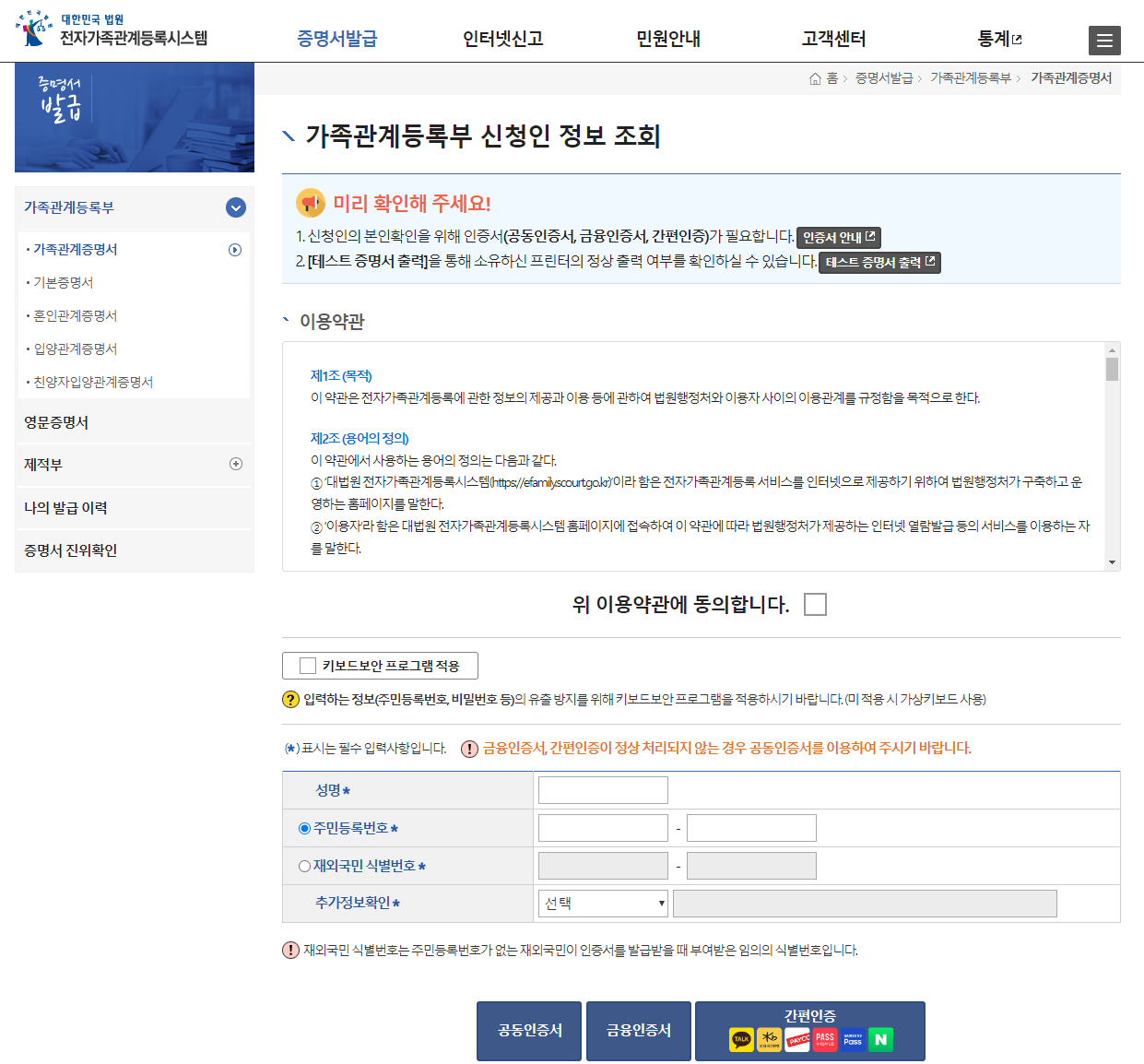Select KB authentication icon under 간편인증
Viewport: 1144px width, 1064px height.
769,1039
